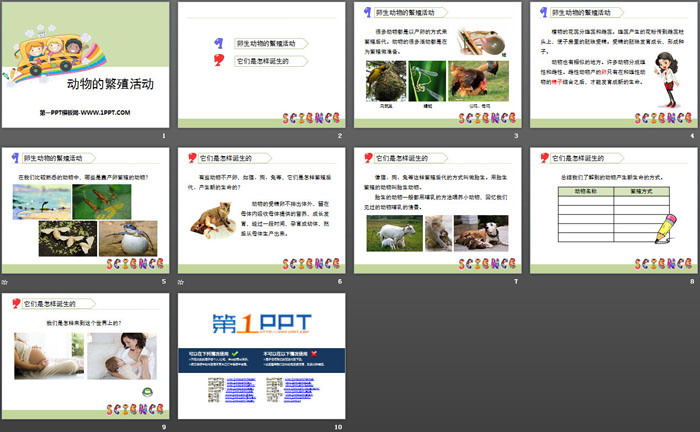
Task: Click slide number 4 label
Action: click(x=692, y=136)
